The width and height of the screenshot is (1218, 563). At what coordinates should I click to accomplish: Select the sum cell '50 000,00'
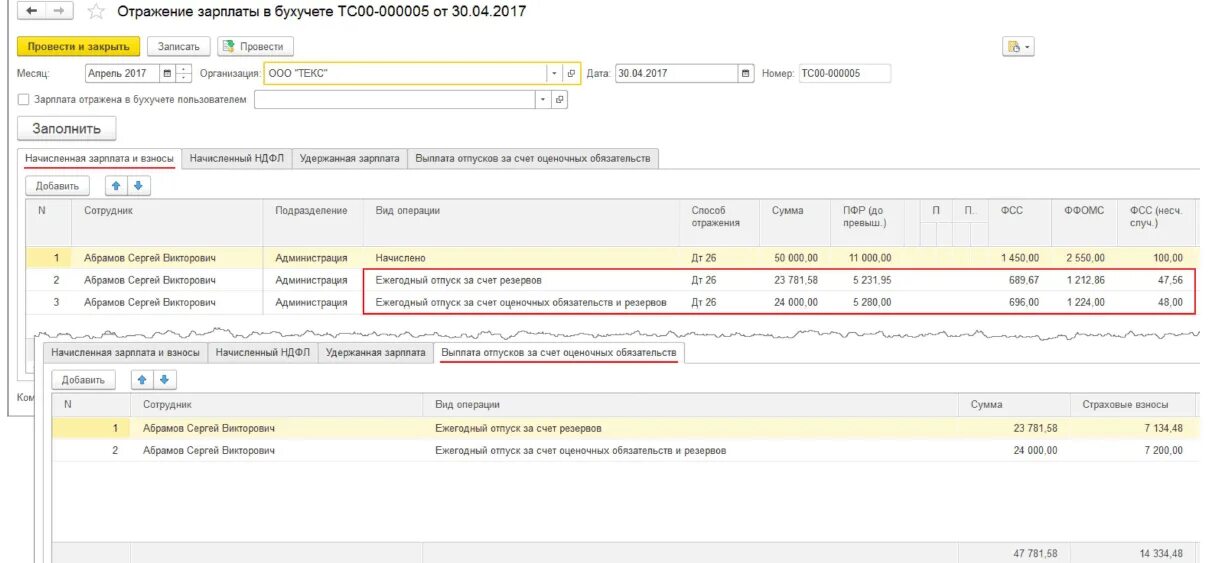pyautogui.click(x=794, y=258)
